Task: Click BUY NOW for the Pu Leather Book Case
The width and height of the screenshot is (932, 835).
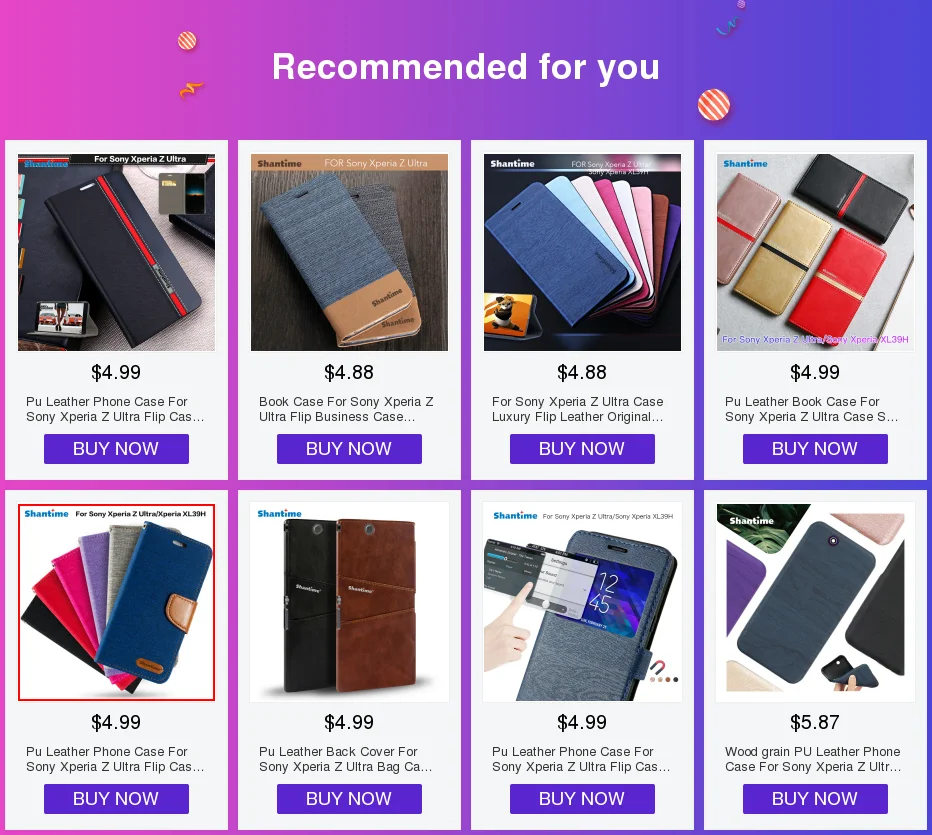Action: (x=816, y=449)
